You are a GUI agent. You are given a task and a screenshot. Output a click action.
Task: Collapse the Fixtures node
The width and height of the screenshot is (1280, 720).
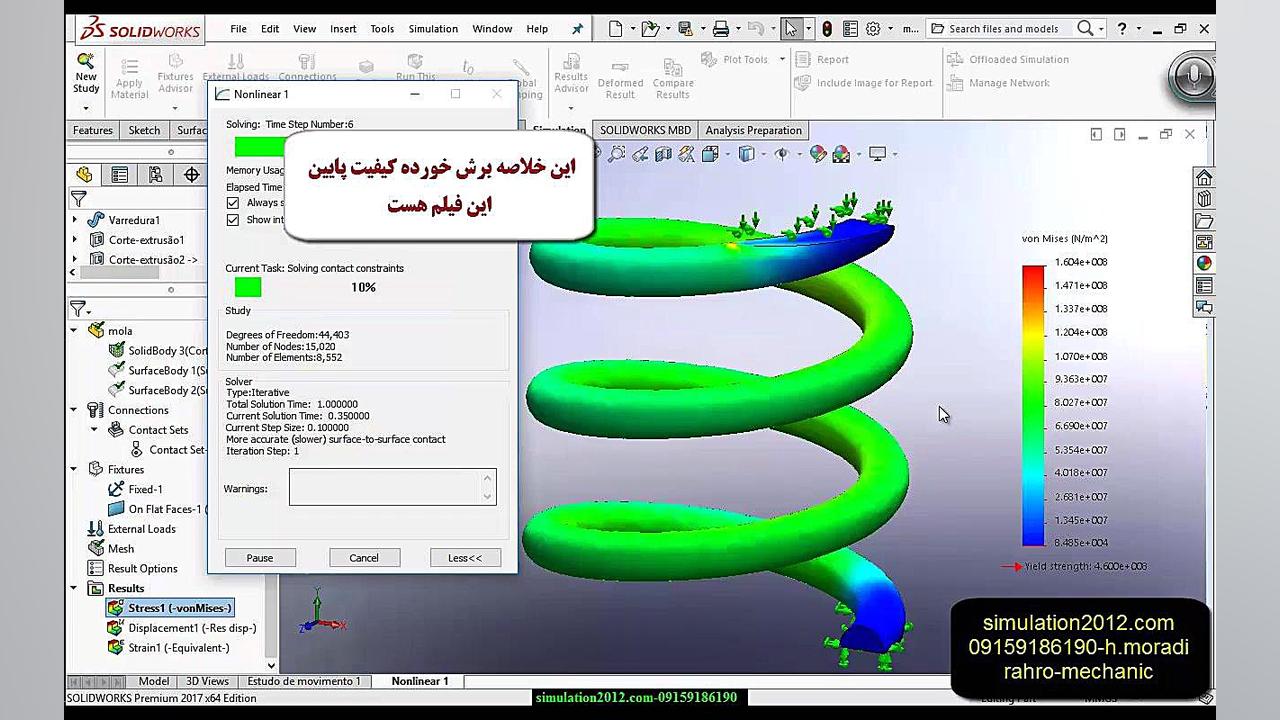(74, 469)
